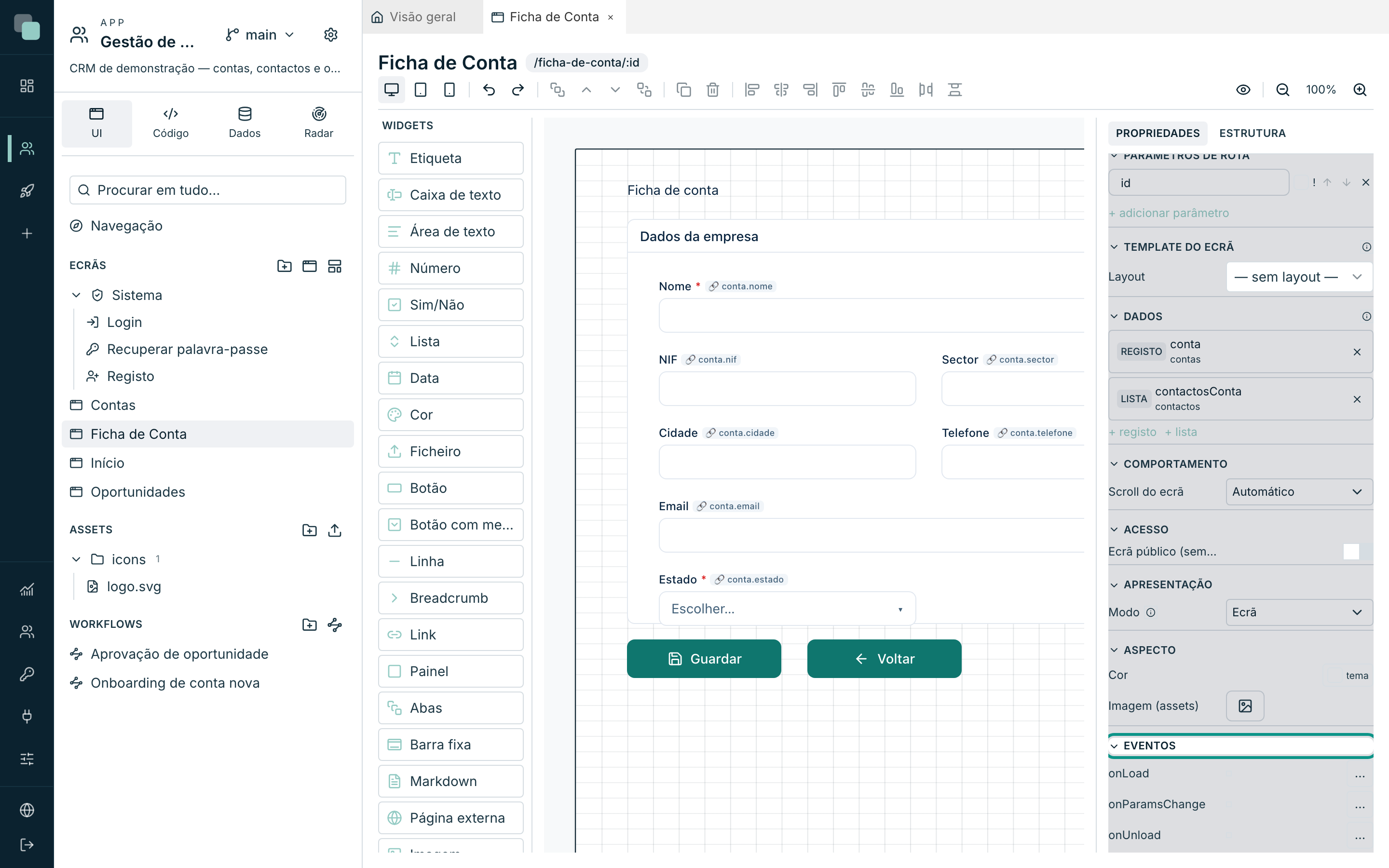
Task: Open the Estado Escolher dropdown on canvas
Action: pos(787,609)
